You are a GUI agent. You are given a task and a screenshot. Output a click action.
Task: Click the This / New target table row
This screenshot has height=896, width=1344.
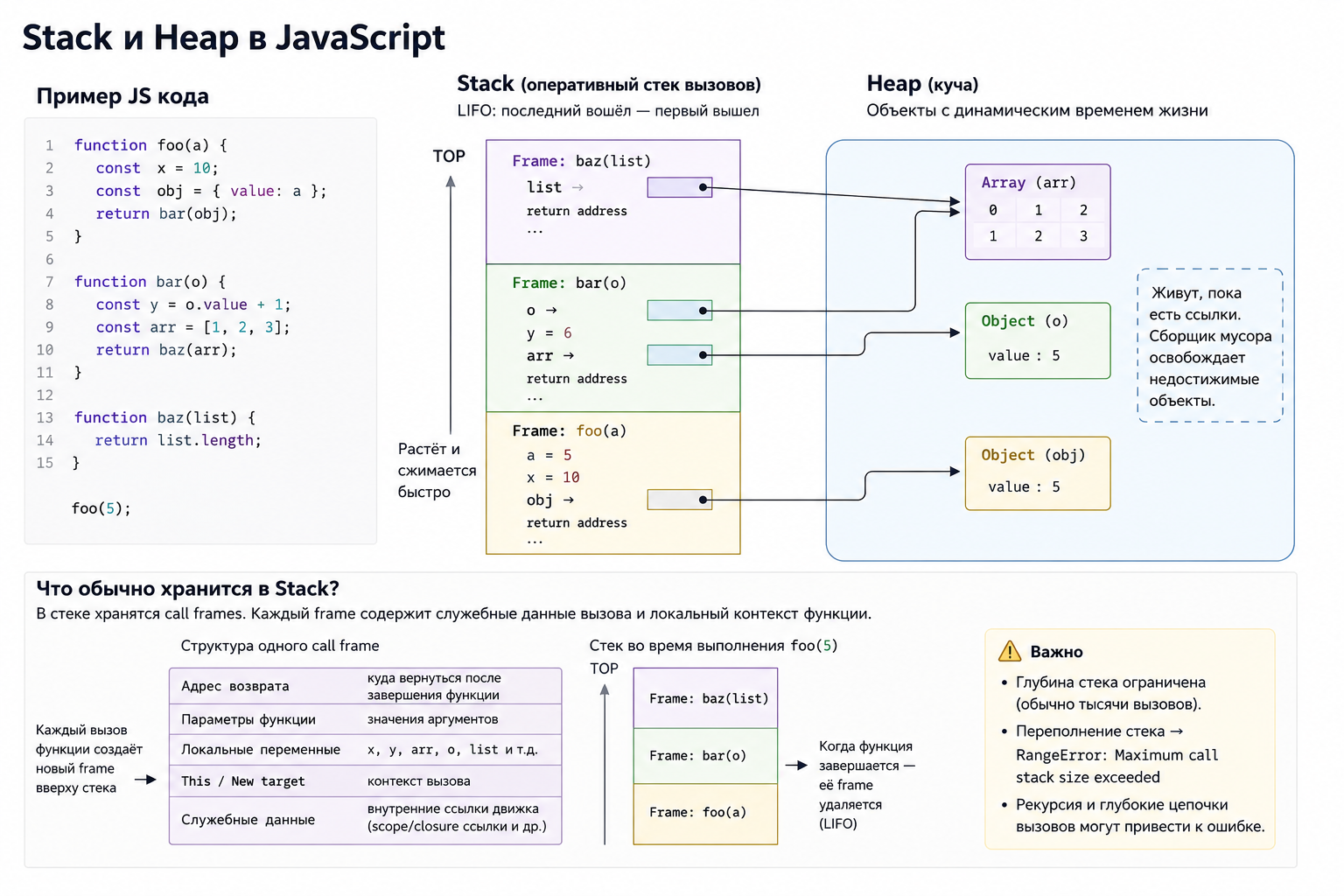365,780
